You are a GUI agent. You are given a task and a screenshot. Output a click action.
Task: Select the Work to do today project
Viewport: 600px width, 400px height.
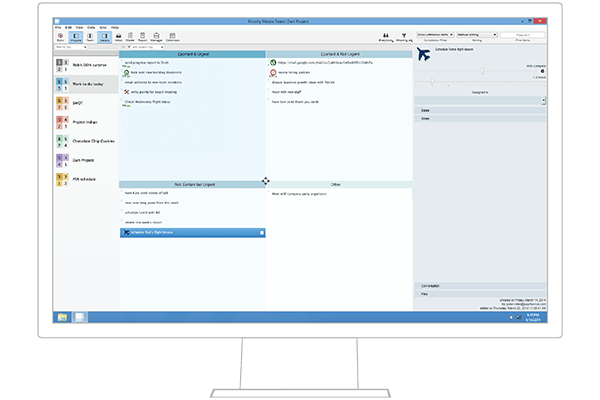point(86,84)
